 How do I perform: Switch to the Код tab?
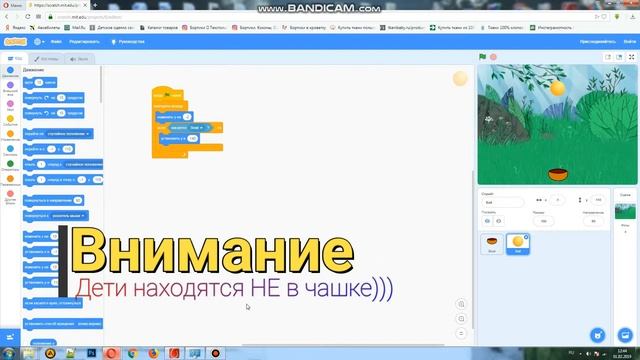[15, 59]
